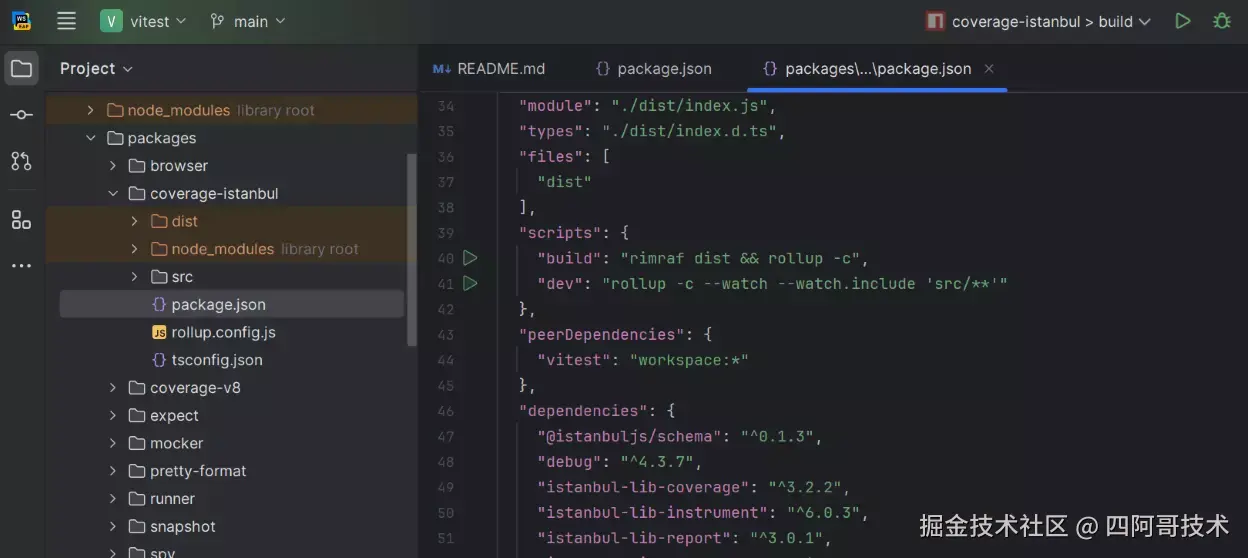Expand the dist folder

pos(134,221)
